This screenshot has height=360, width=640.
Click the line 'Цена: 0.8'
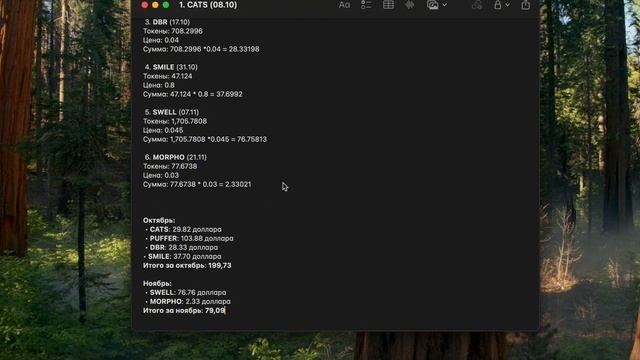(x=159, y=85)
